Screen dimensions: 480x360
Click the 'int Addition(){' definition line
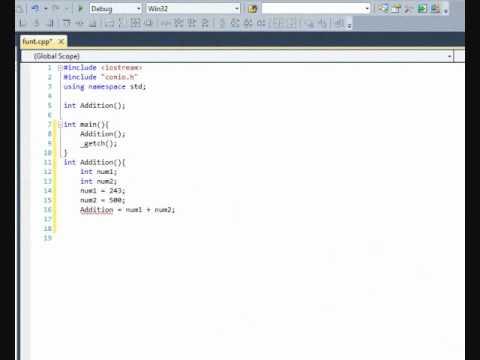94,162
